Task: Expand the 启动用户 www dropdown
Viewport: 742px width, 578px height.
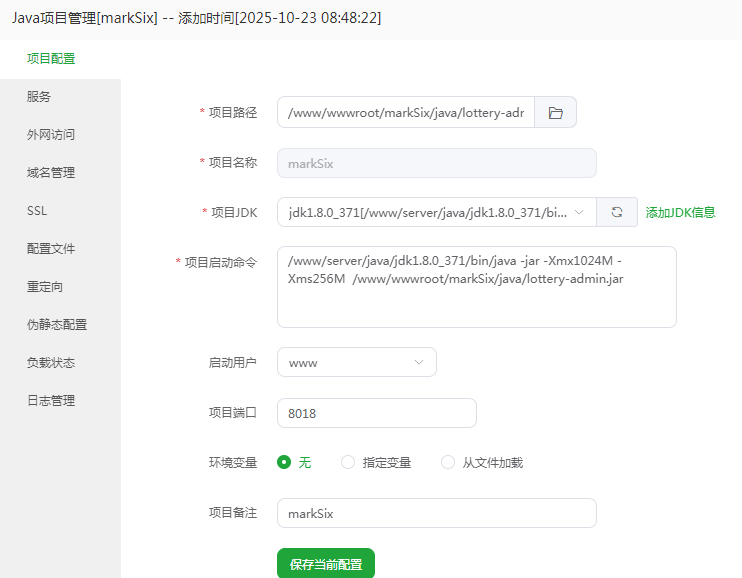Action: pyautogui.click(x=356, y=362)
